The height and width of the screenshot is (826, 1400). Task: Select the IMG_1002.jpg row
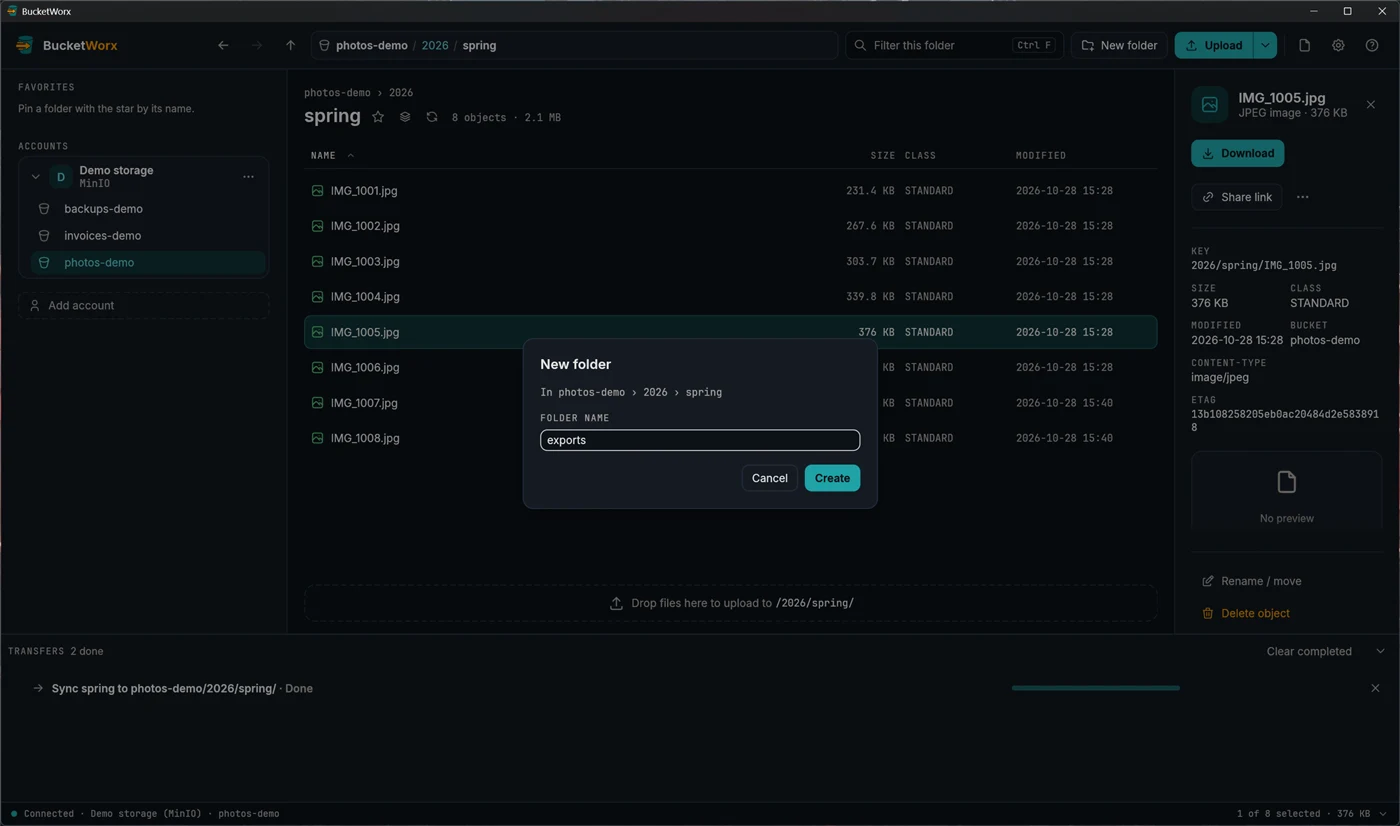pos(730,226)
